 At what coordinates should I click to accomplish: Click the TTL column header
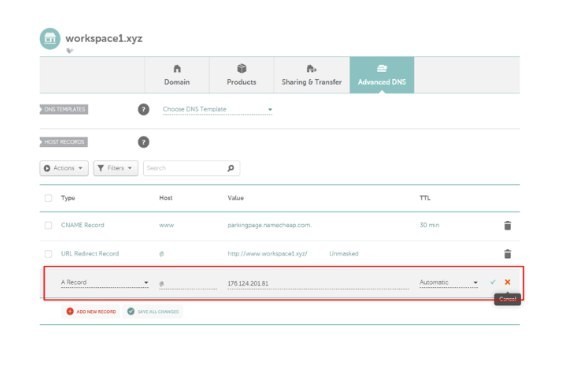(425, 198)
